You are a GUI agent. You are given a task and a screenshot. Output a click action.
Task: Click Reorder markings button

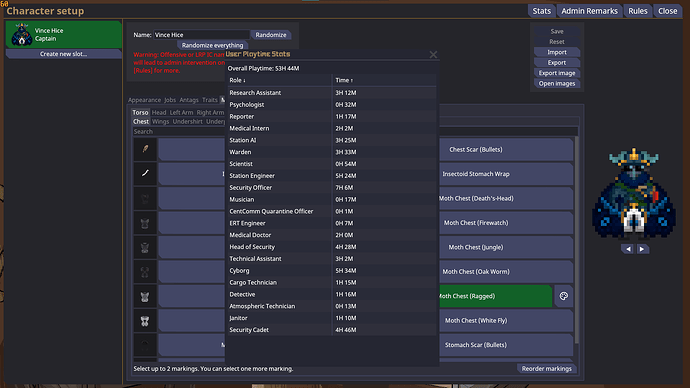(x=547, y=369)
